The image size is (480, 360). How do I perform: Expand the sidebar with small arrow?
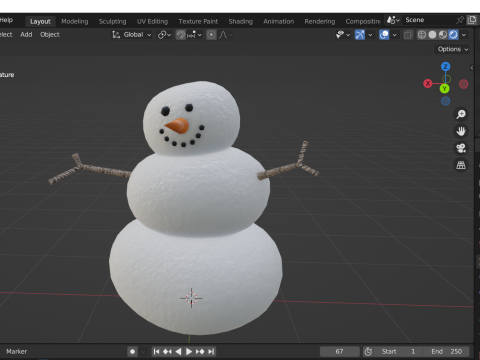pos(472,68)
